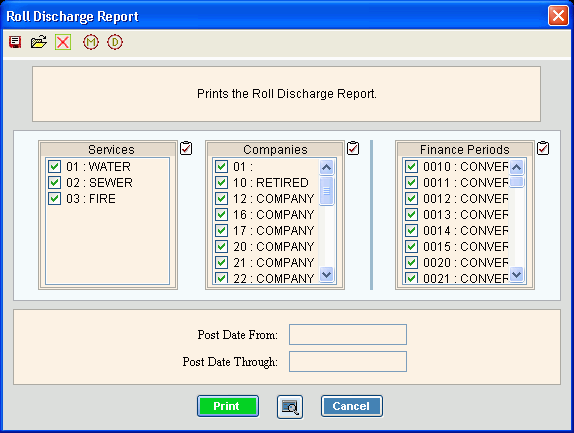Click the Cancel button
This screenshot has height=433, width=574.
(352, 406)
